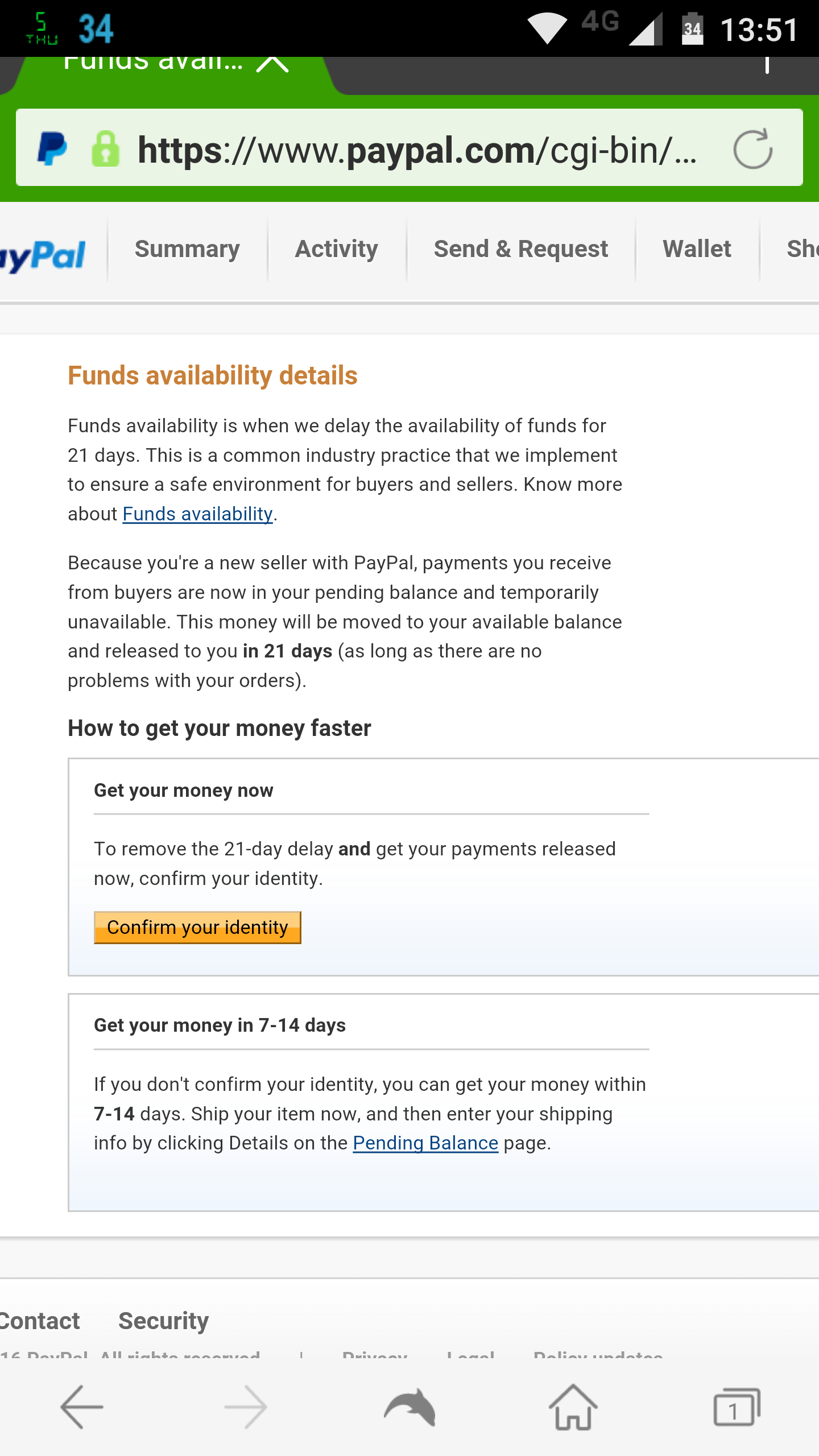Open the Security footer link

click(x=163, y=1321)
